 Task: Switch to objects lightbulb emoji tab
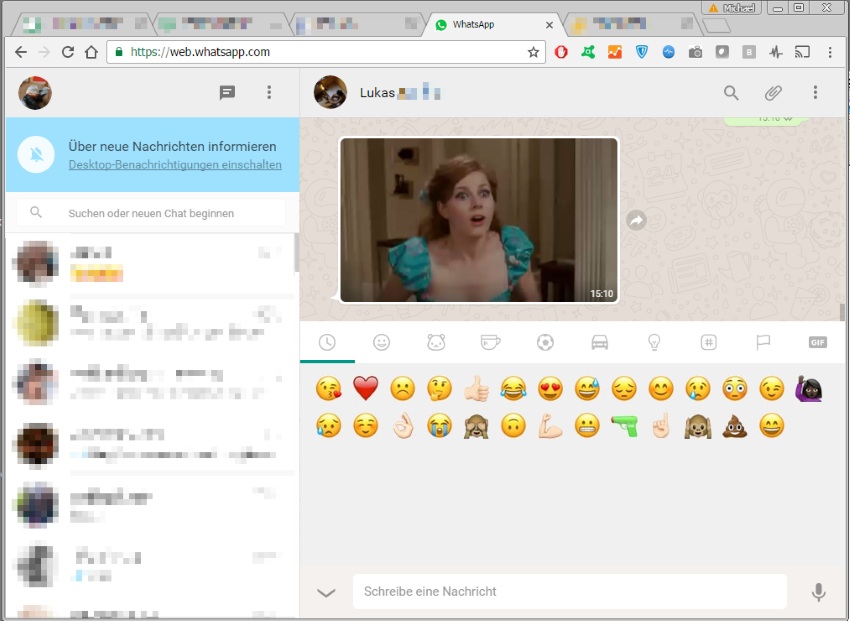click(x=654, y=342)
